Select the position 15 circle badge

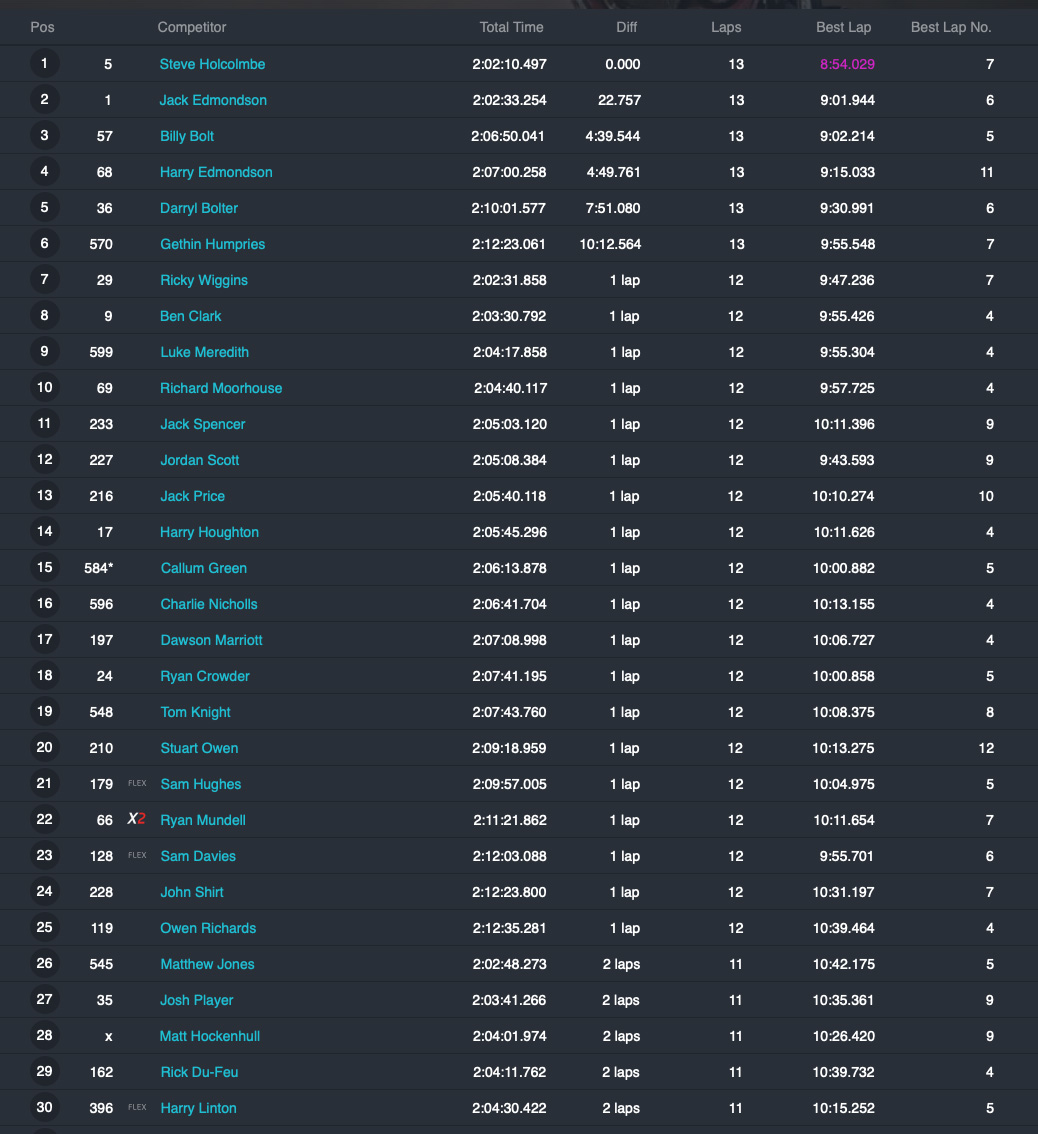tap(44, 568)
